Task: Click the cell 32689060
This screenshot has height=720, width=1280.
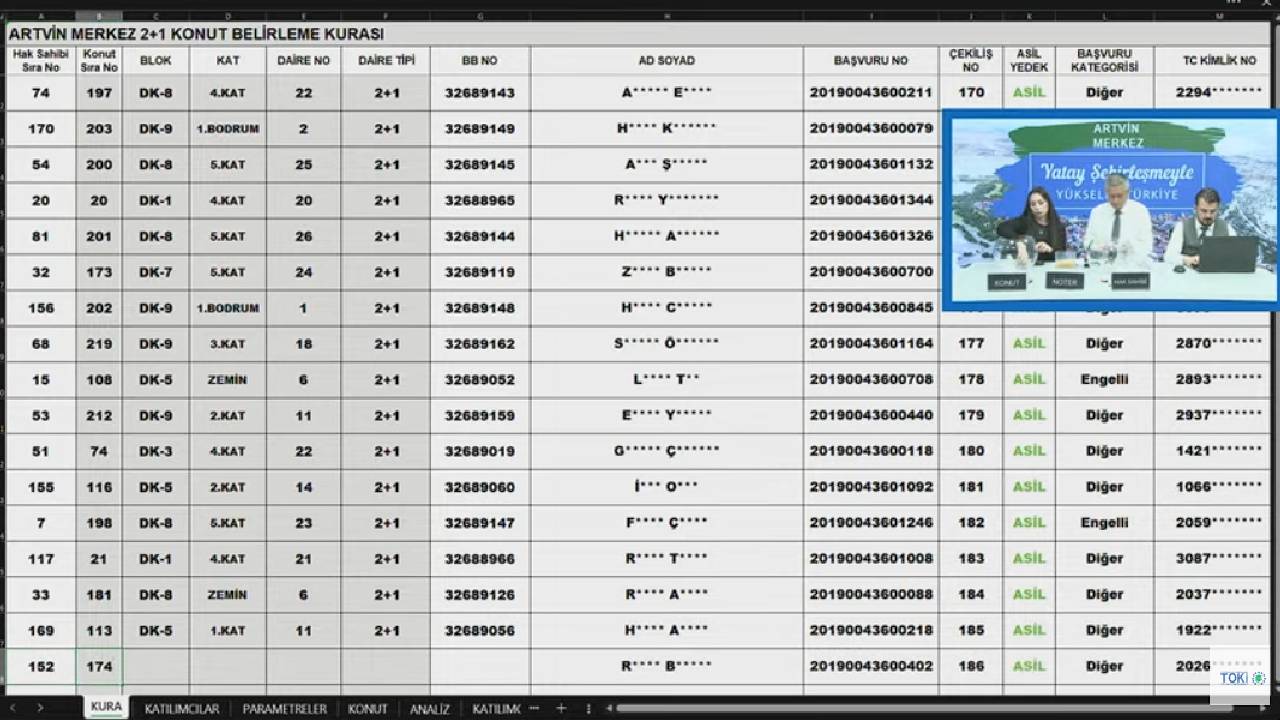Action: (x=480, y=487)
